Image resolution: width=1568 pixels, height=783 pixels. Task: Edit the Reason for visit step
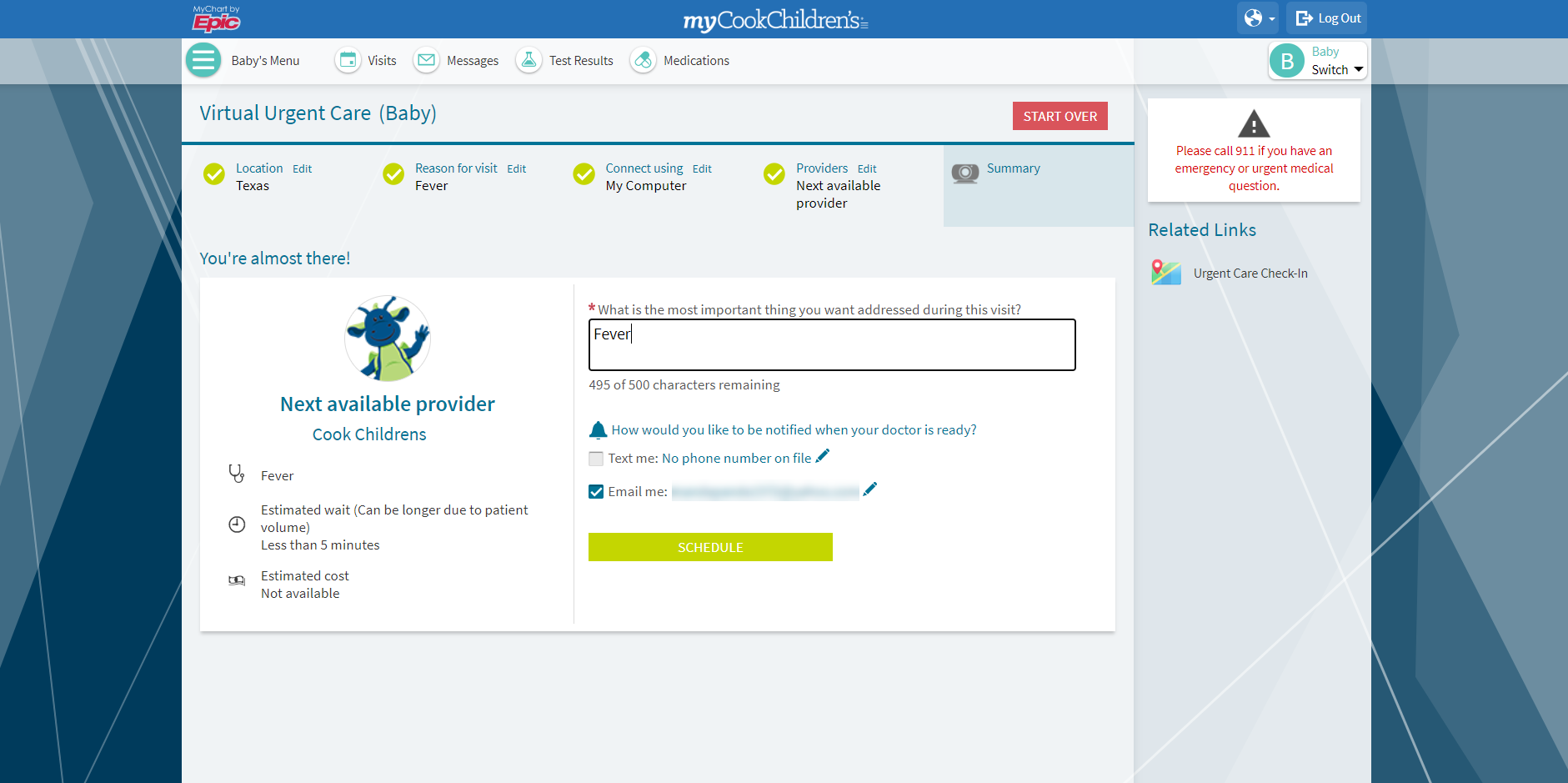[516, 169]
